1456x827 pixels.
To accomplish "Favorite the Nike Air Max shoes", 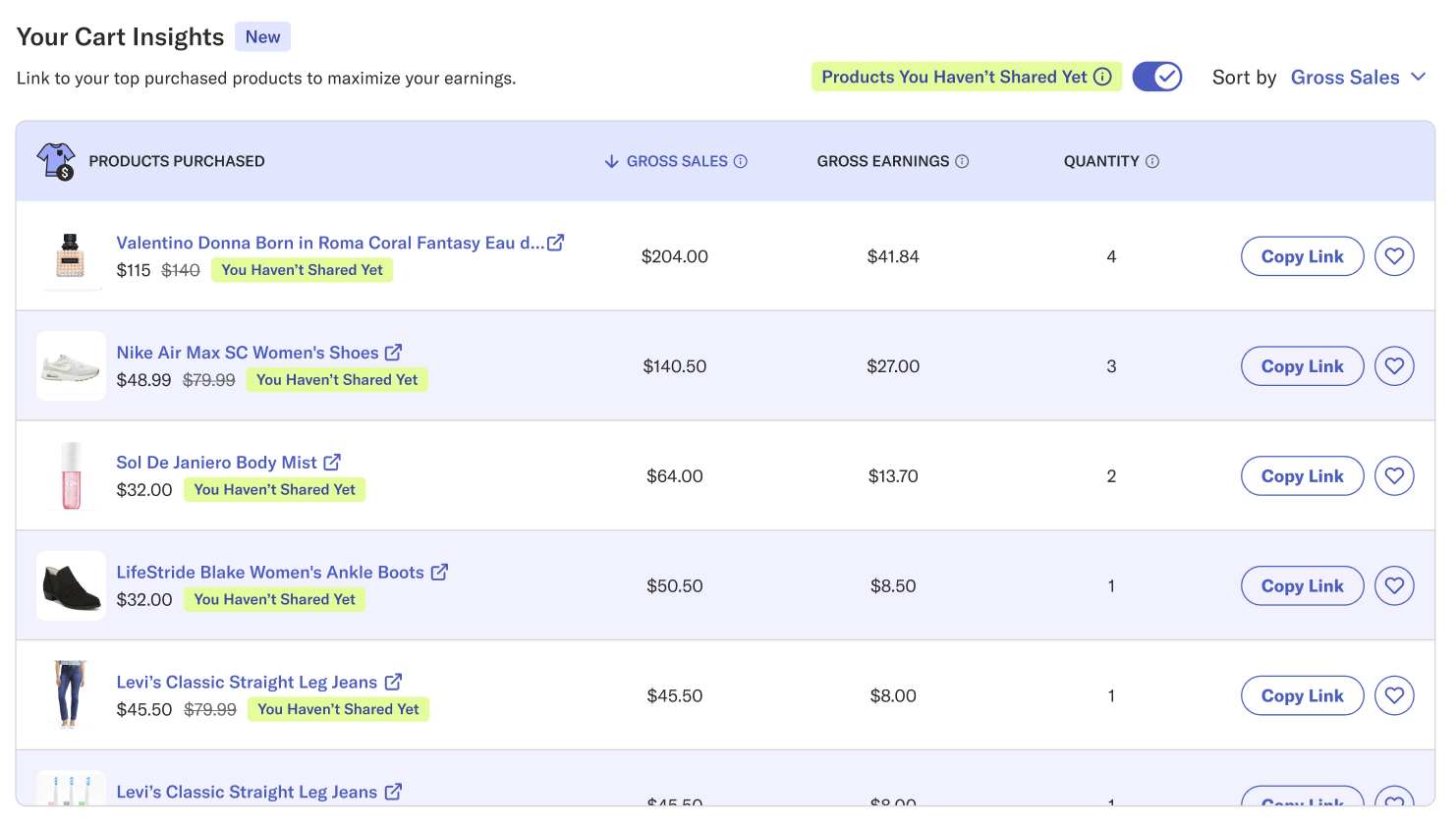I will pyautogui.click(x=1394, y=366).
